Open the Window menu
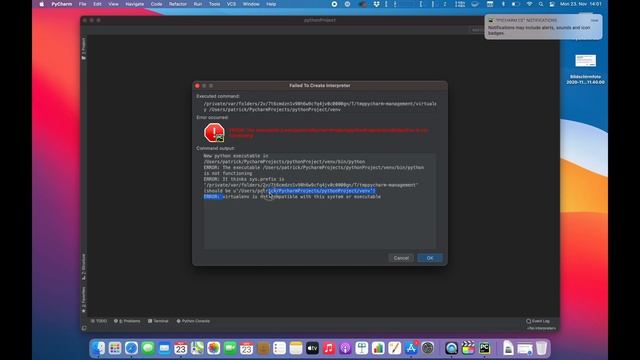This screenshot has height=360, width=640. [x=251, y=4]
